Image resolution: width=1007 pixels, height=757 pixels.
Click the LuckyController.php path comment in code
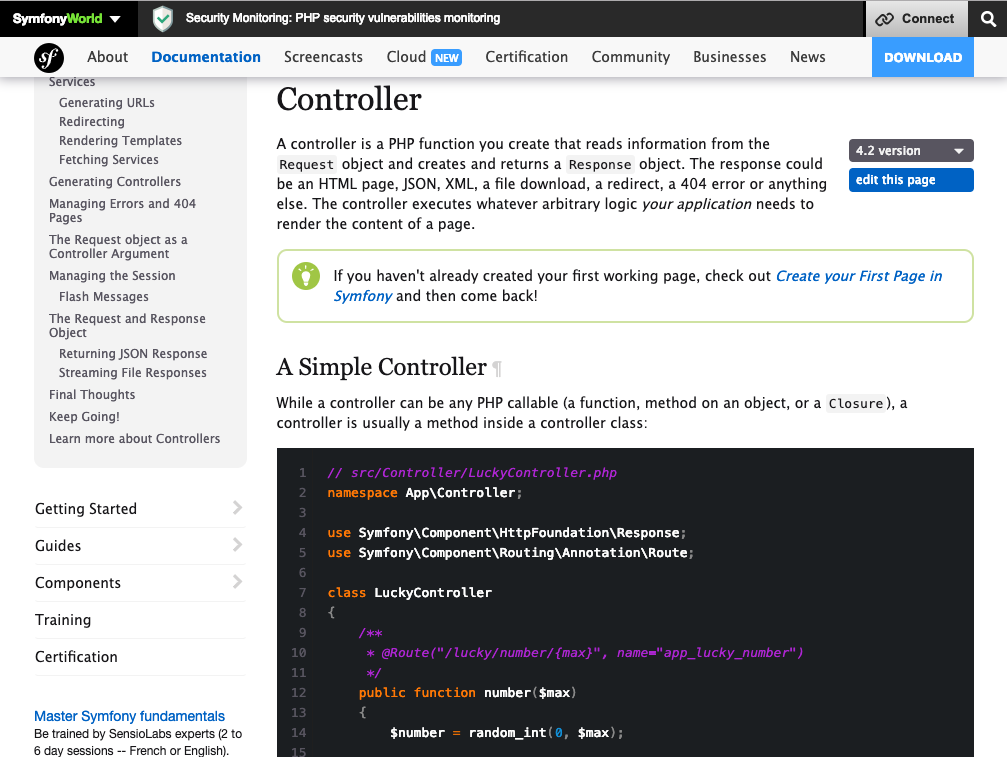(x=471, y=473)
